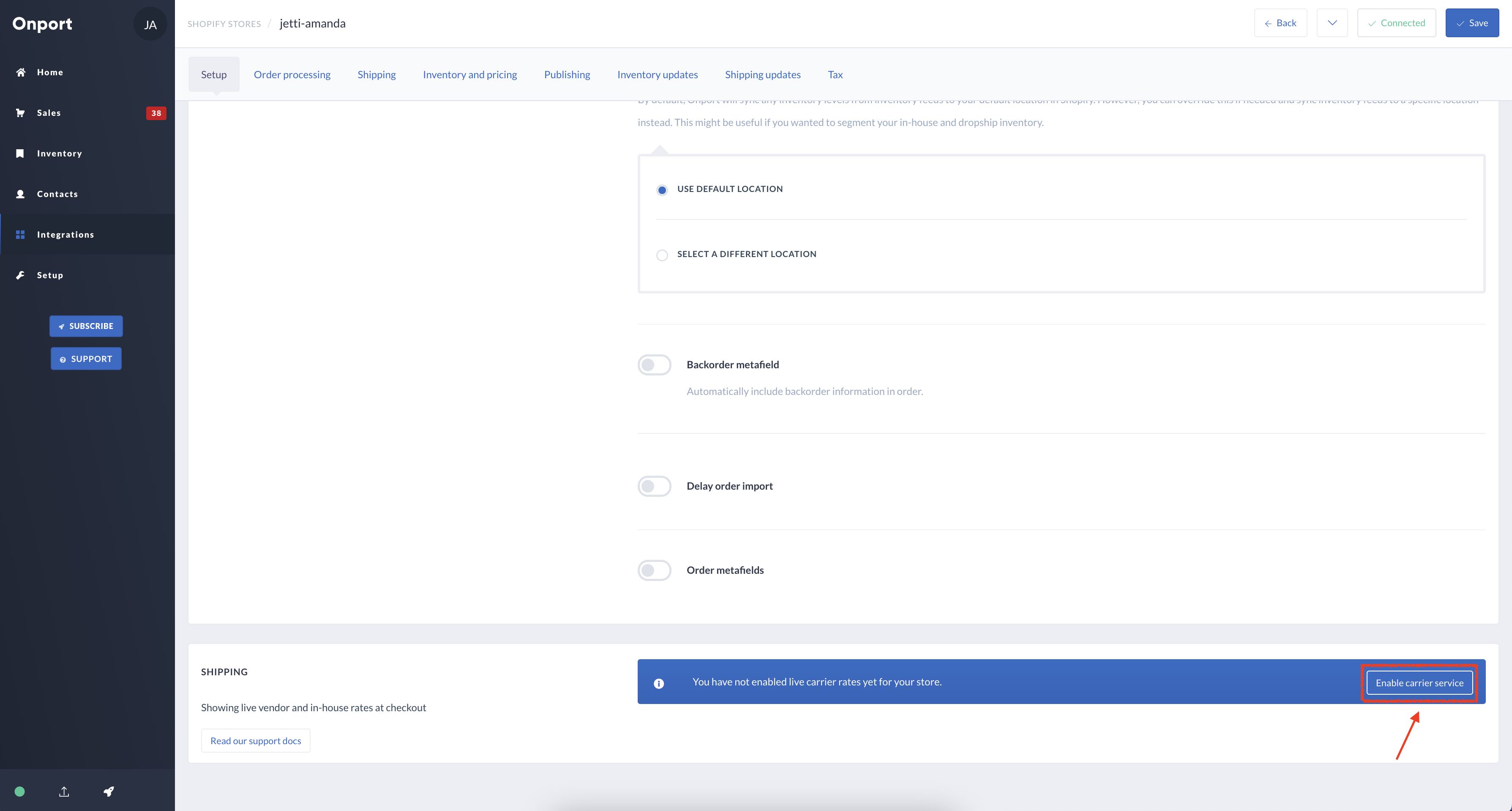Open the Contacts menu item

tap(87, 194)
